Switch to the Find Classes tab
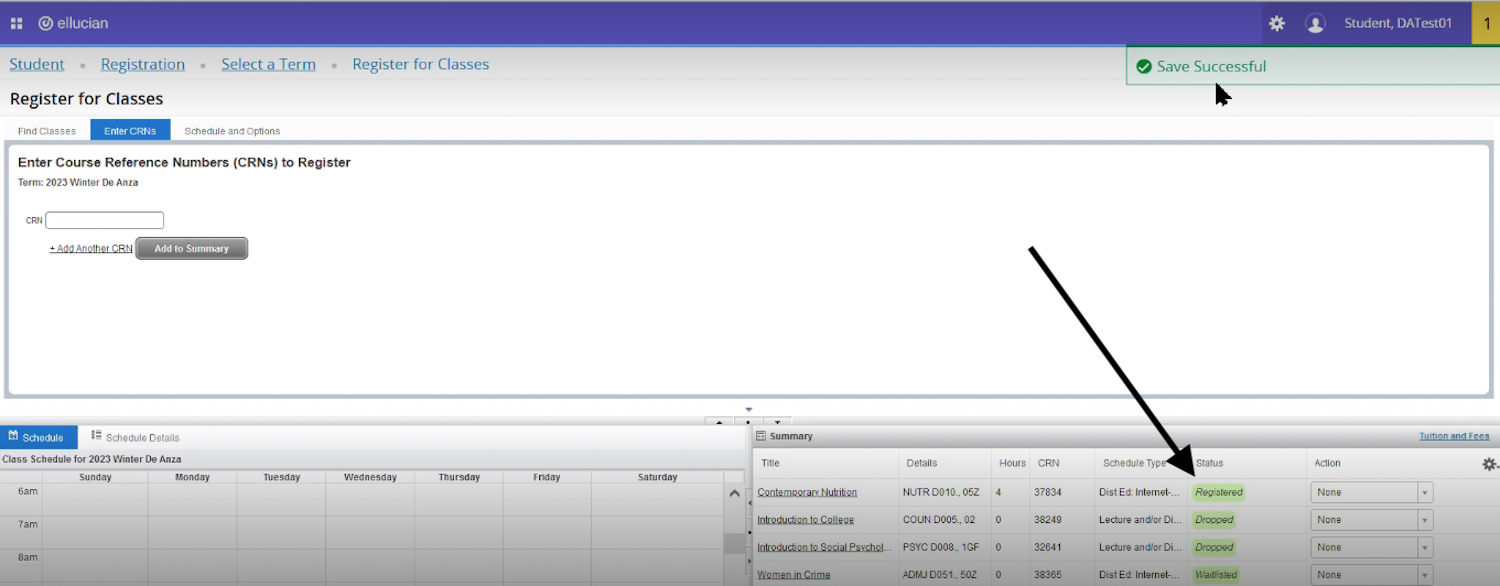Screen dimensions: 1500x586 [x=47, y=131]
